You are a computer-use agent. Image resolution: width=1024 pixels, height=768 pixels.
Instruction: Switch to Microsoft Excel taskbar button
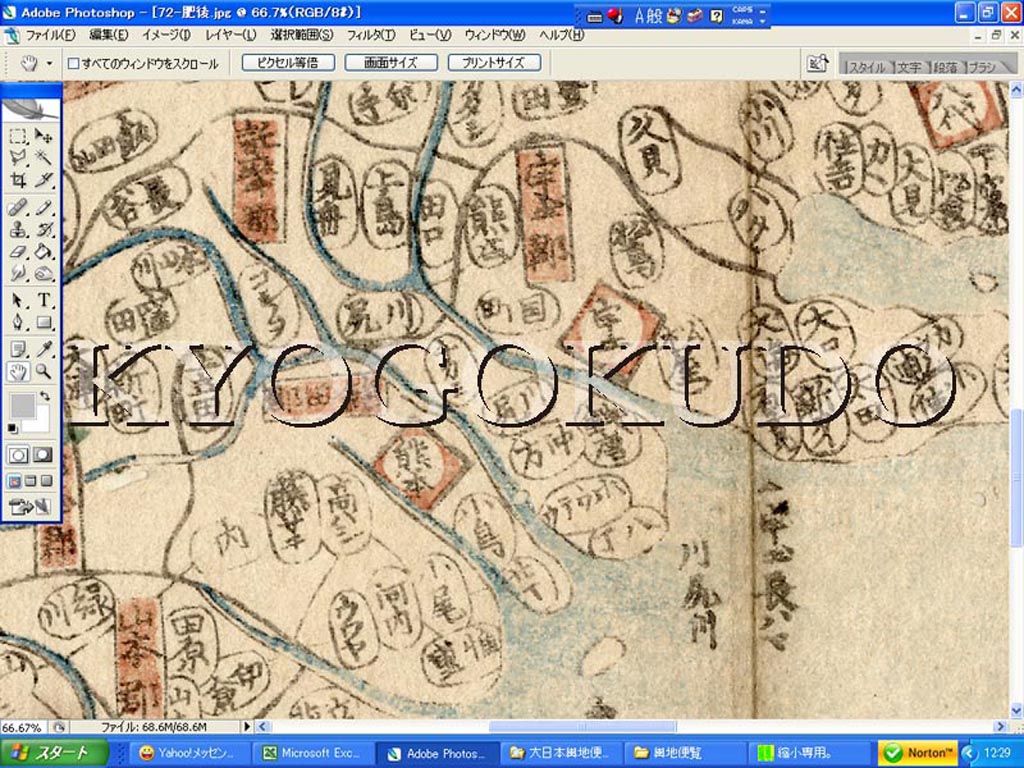[314, 753]
